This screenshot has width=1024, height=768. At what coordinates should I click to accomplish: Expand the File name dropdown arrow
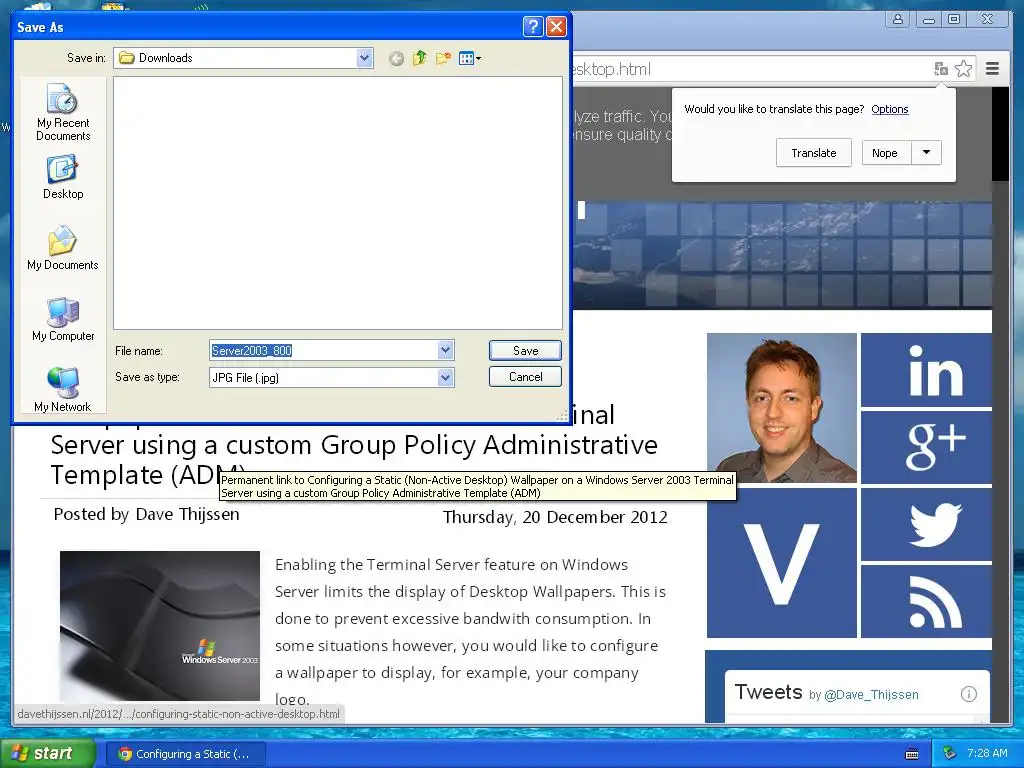pos(445,350)
